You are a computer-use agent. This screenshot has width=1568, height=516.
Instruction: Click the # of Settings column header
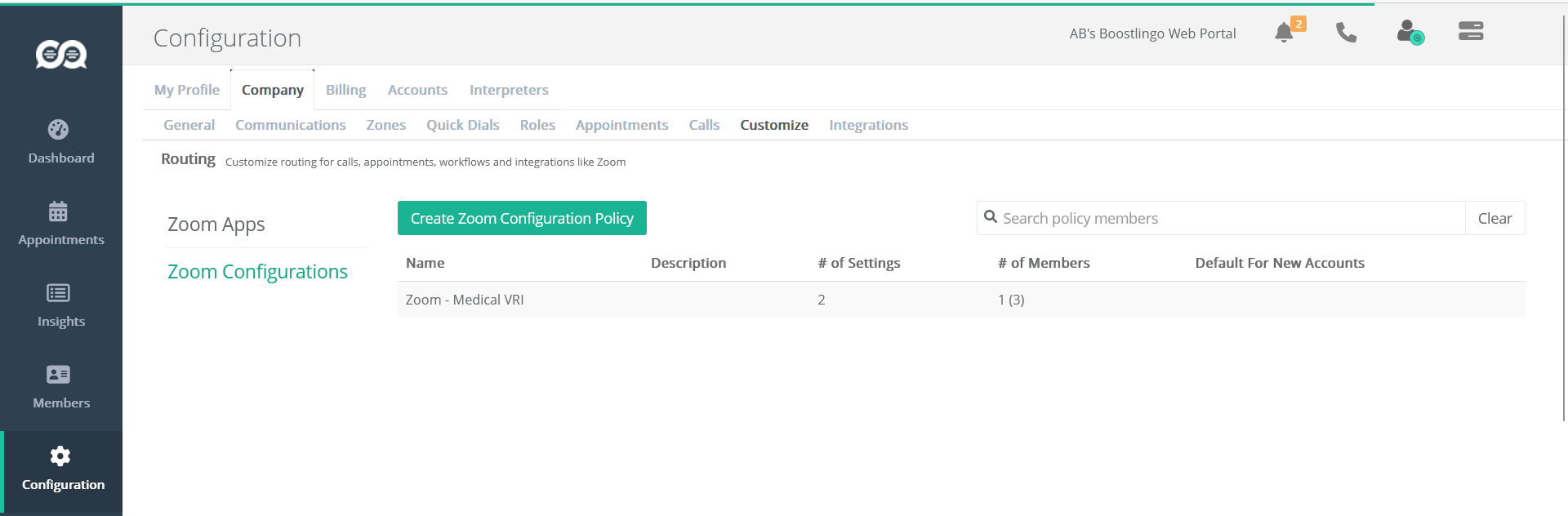click(859, 263)
